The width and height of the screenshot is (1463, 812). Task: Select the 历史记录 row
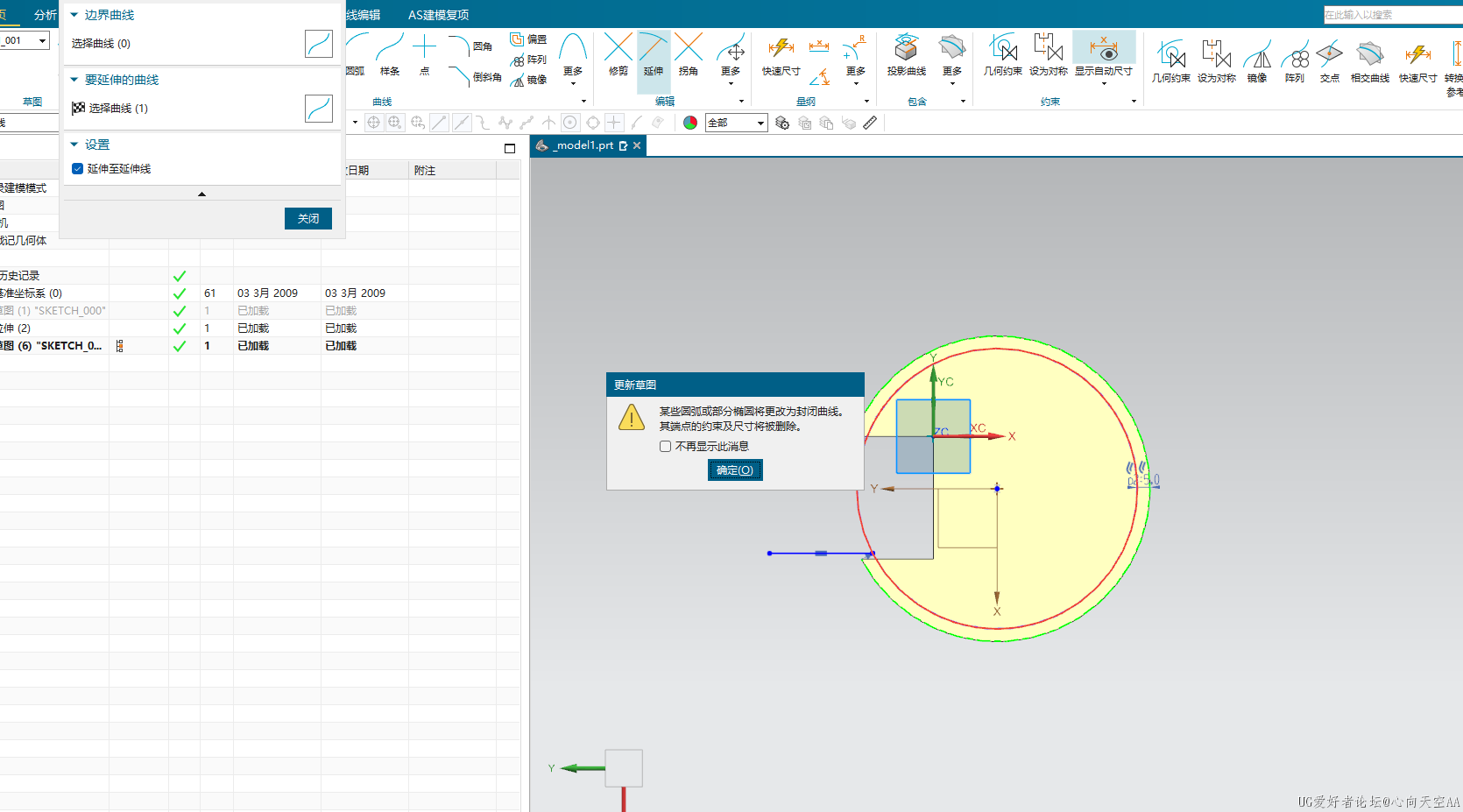click(259, 276)
